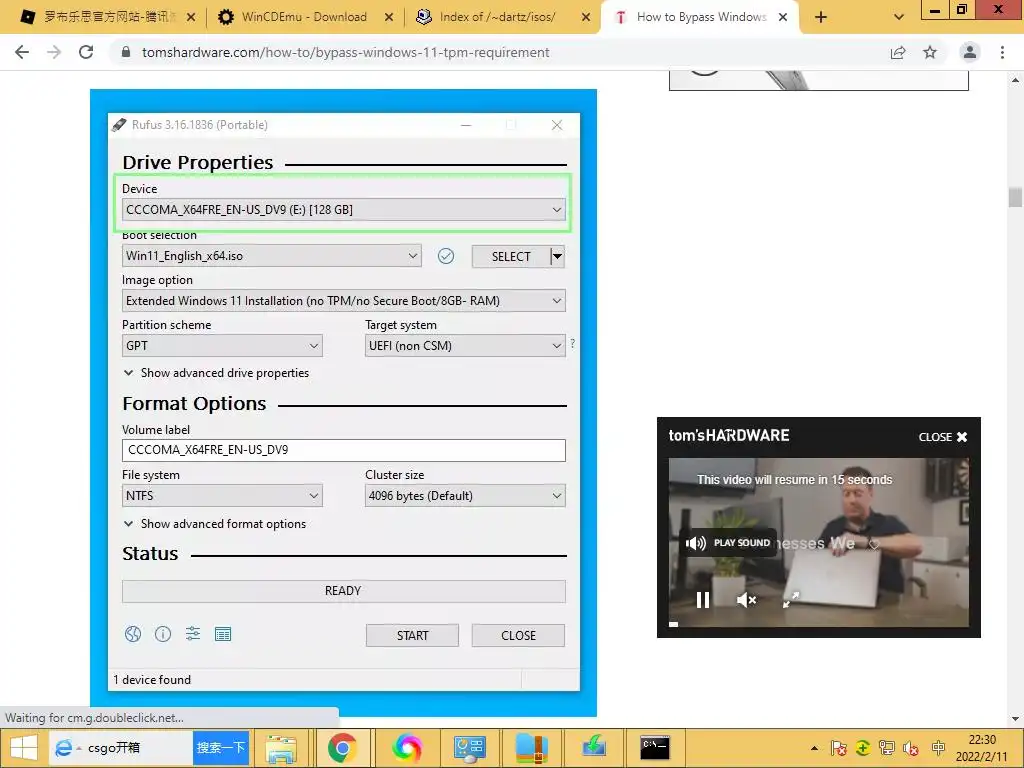Viewport: 1024px width, 768px height.
Task: Open the Partition scheme GPT dropdown
Action: 222,345
